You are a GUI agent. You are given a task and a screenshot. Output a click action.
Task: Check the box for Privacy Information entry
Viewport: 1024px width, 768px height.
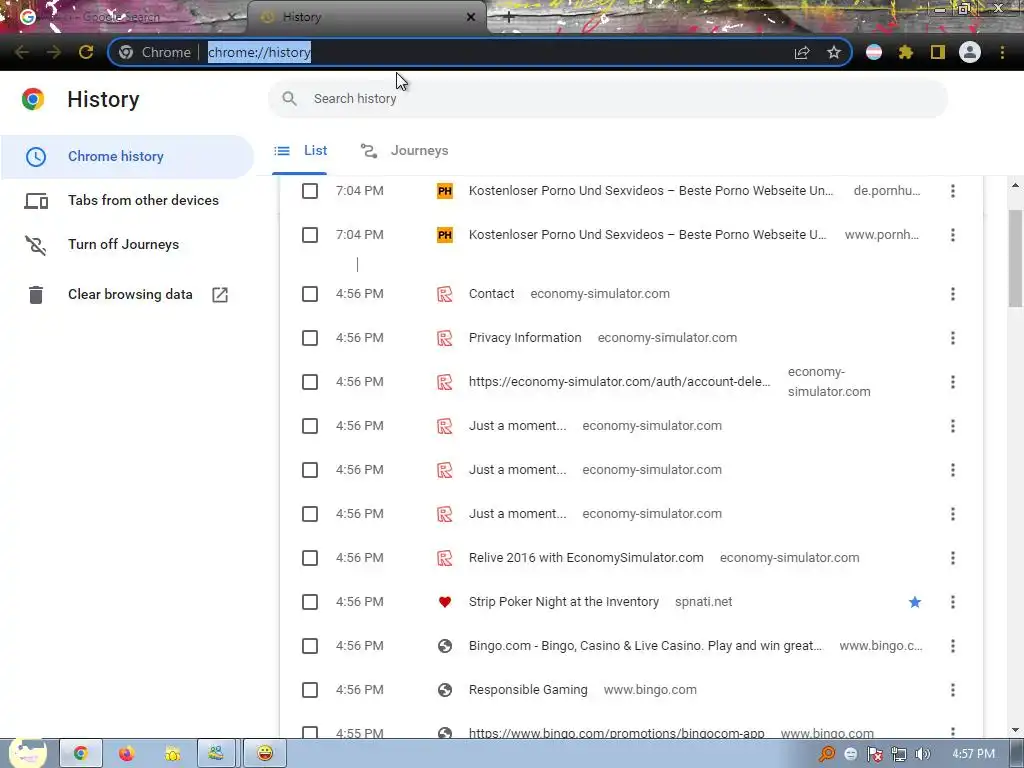(310, 338)
